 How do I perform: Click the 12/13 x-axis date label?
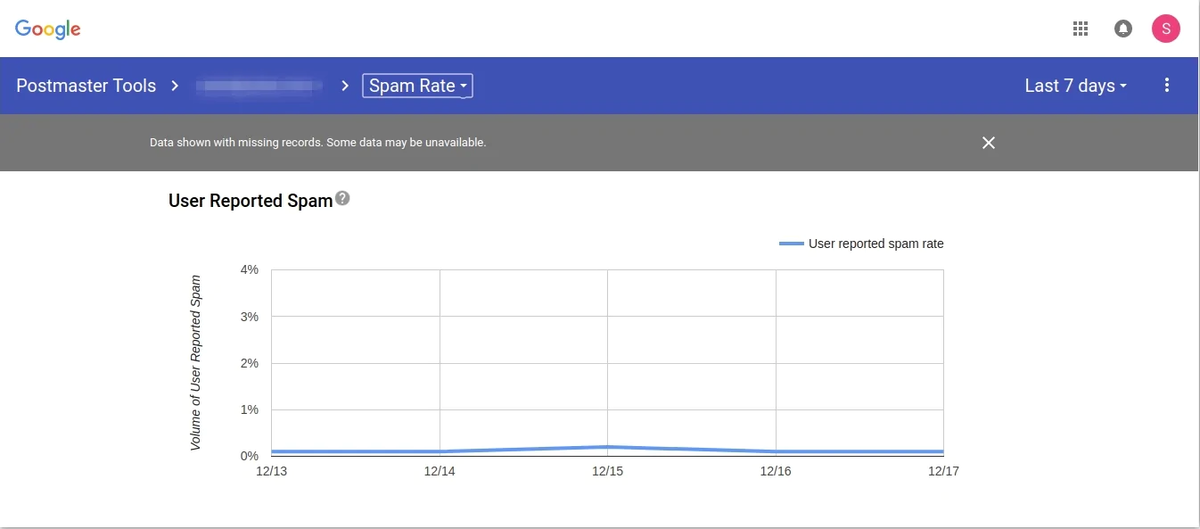[271, 471]
